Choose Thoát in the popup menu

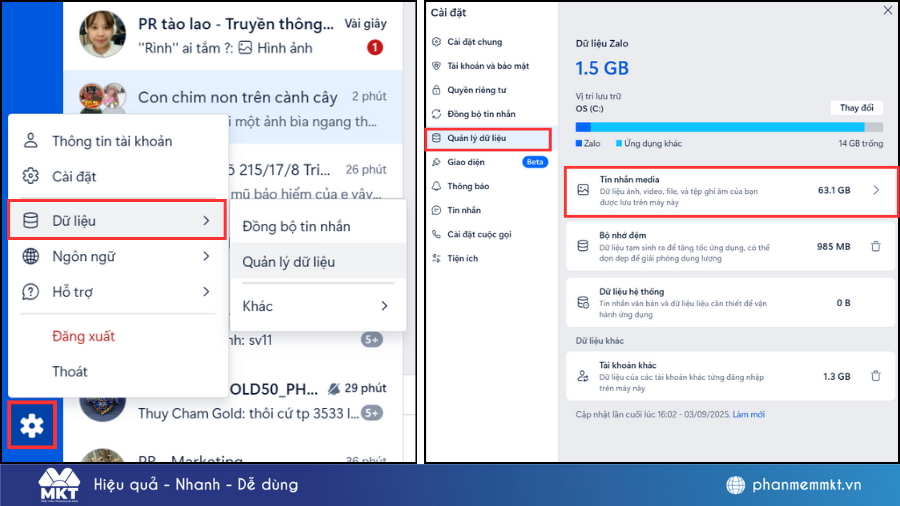70,372
